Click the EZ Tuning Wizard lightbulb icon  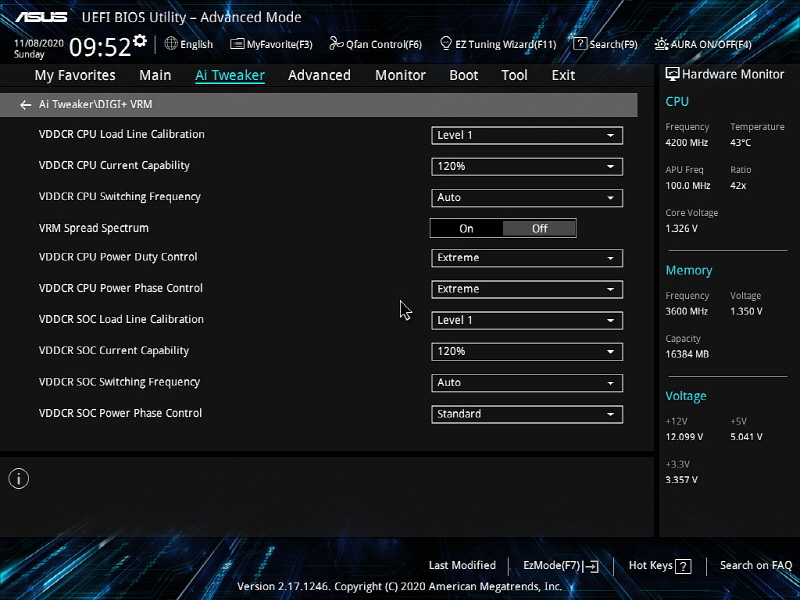446,44
